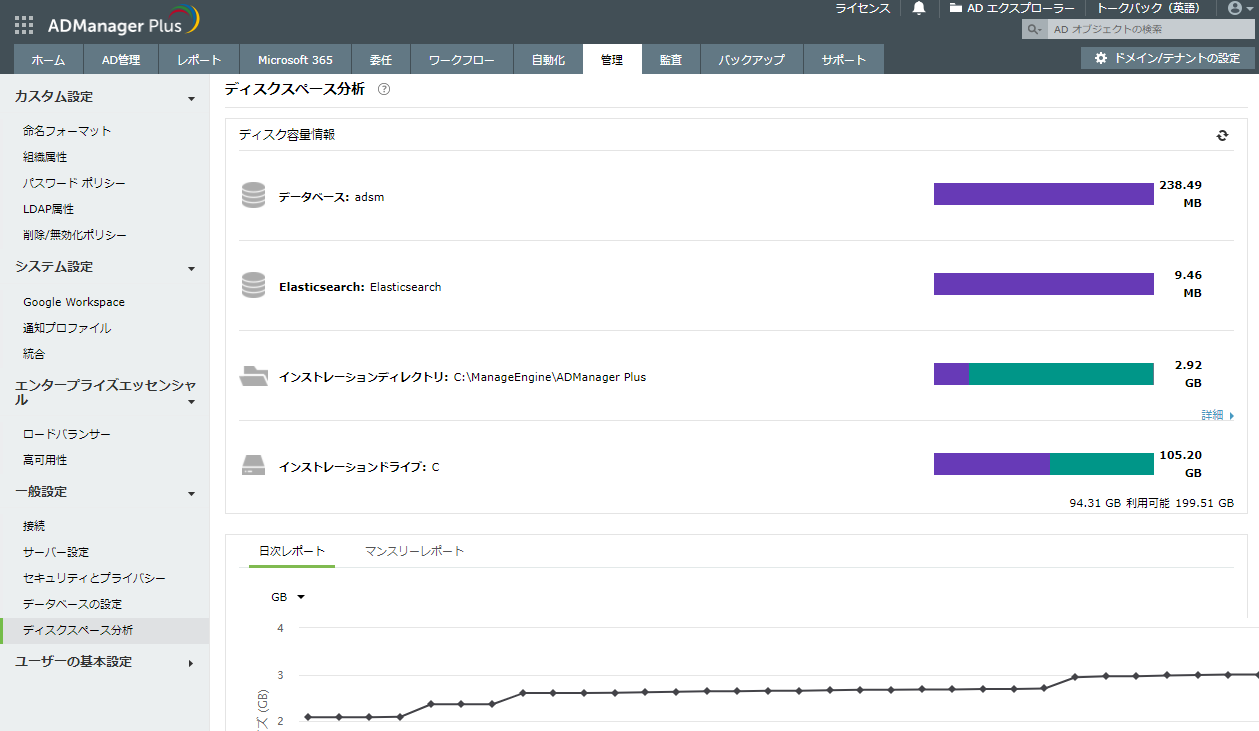Switch to the マンスリーレポート tab

click(x=414, y=551)
